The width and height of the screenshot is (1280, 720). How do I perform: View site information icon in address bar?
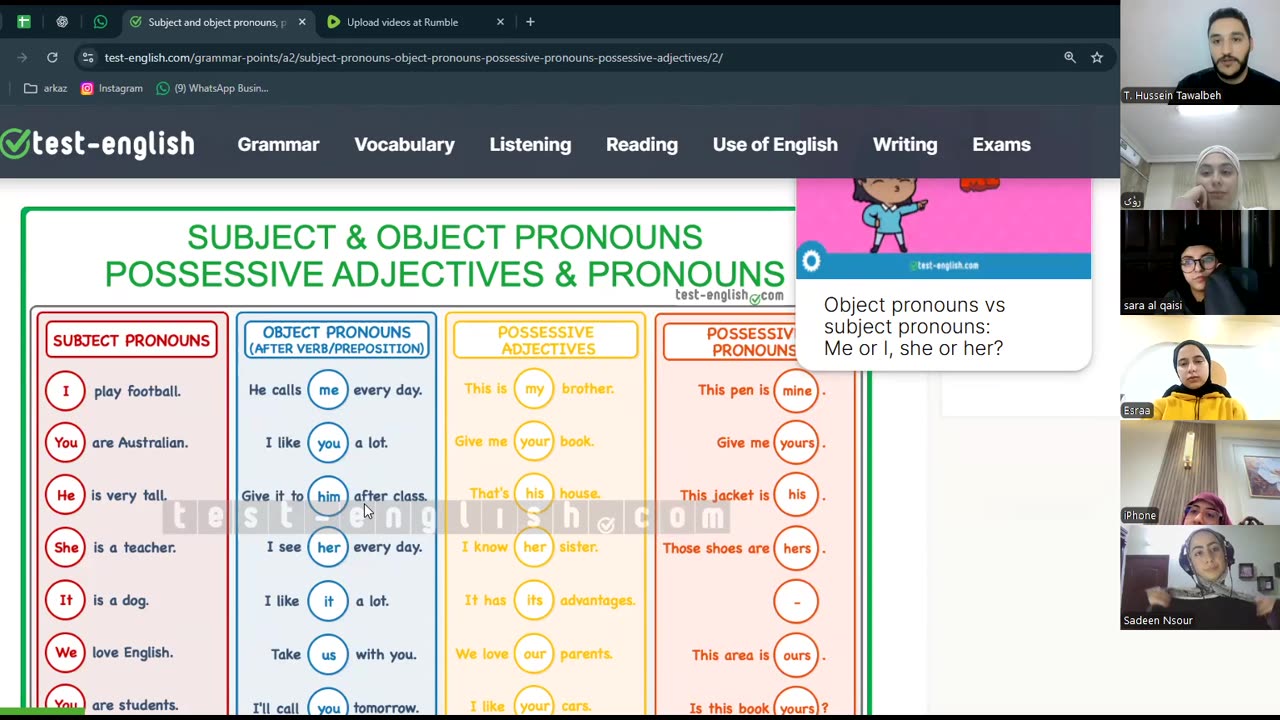(88, 58)
